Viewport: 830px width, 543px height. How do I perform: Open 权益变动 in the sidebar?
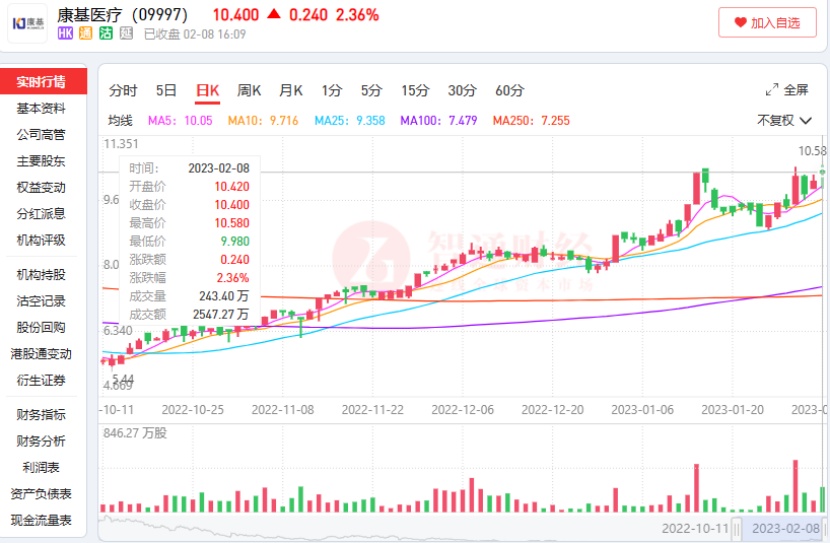coord(41,187)
